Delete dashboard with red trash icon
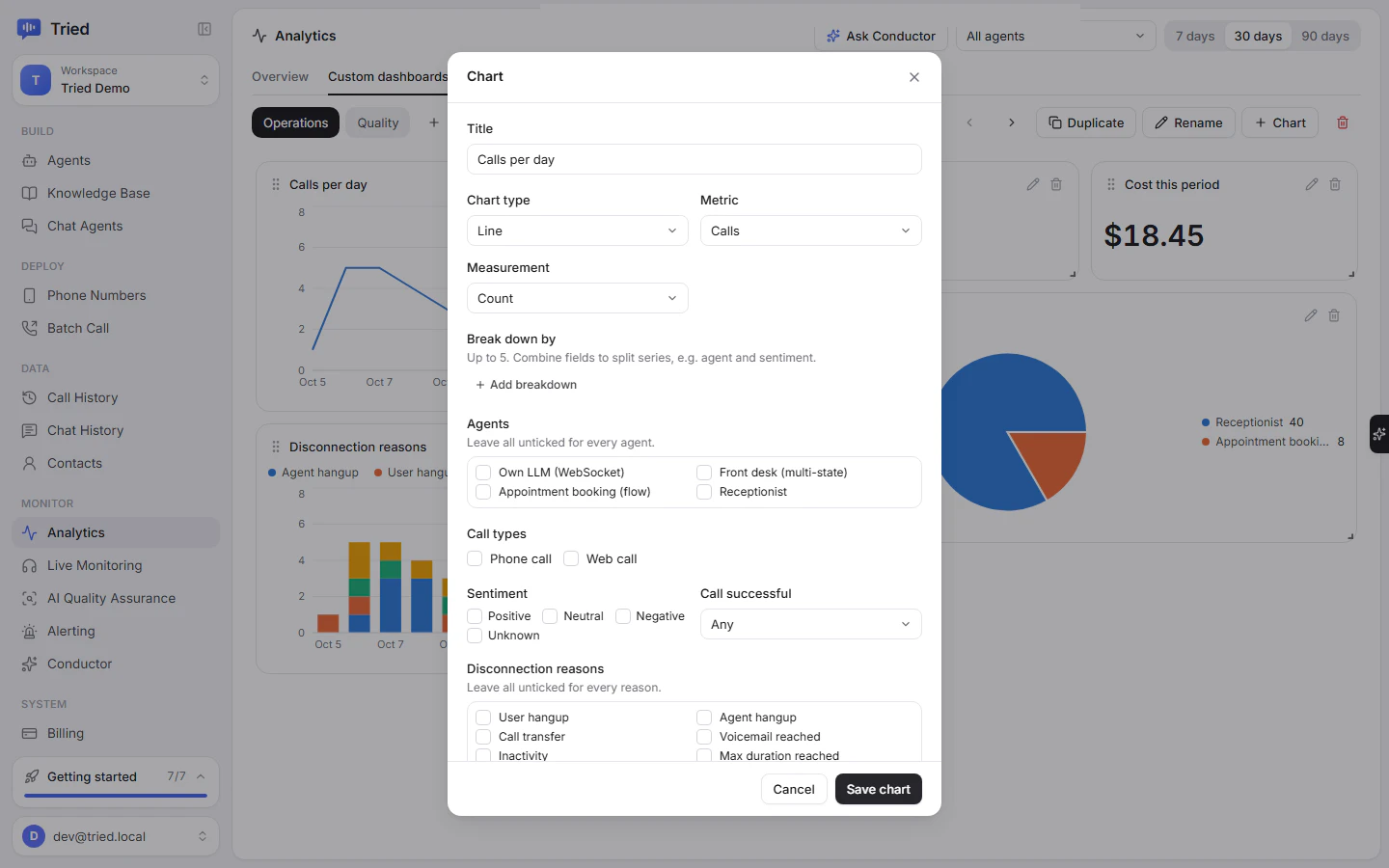 pos(1343,122)
